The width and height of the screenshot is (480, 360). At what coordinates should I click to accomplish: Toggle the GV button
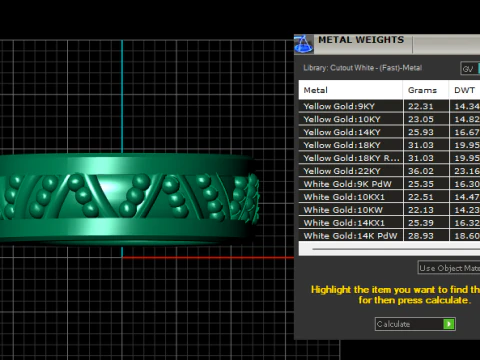[x=470, y=69]
